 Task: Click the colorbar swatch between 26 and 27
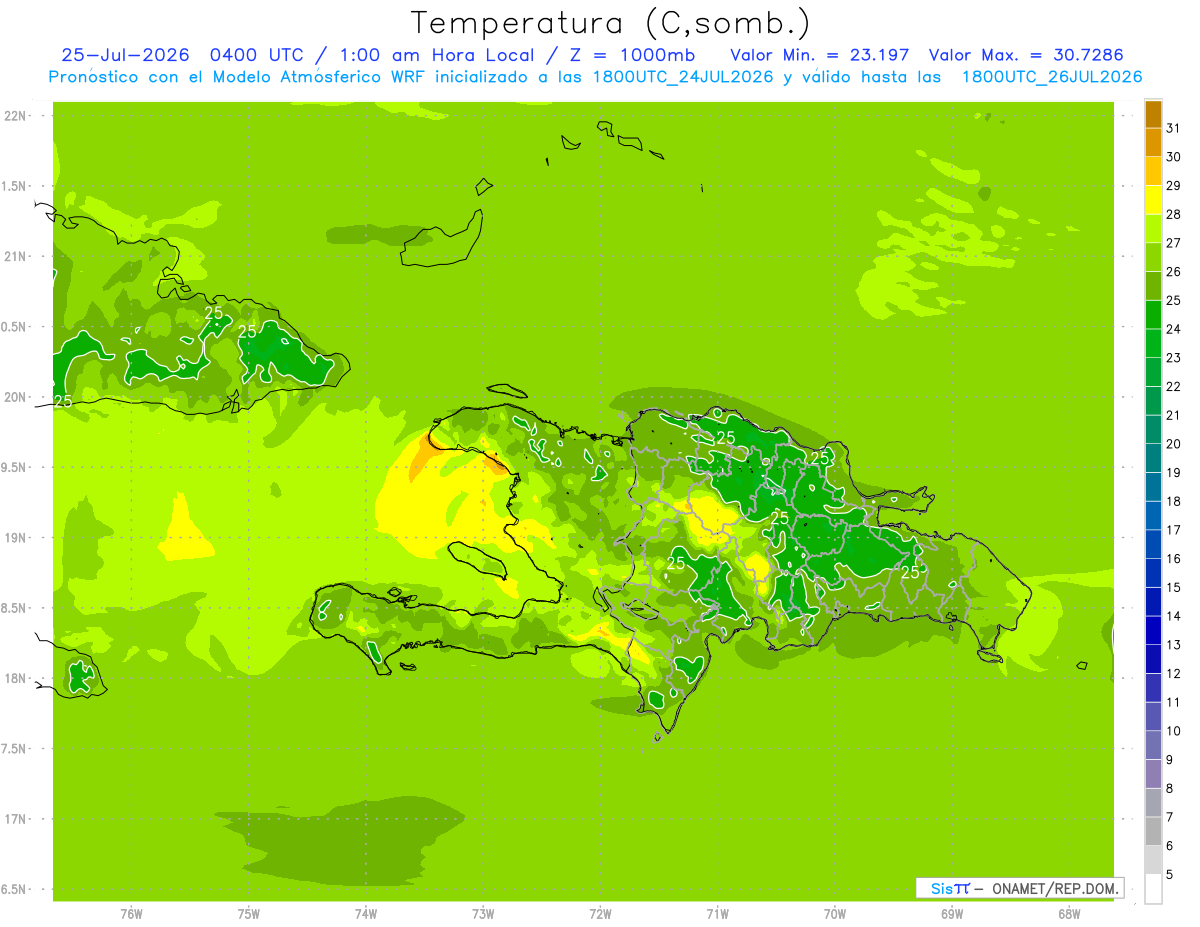tap(1153, 258)
